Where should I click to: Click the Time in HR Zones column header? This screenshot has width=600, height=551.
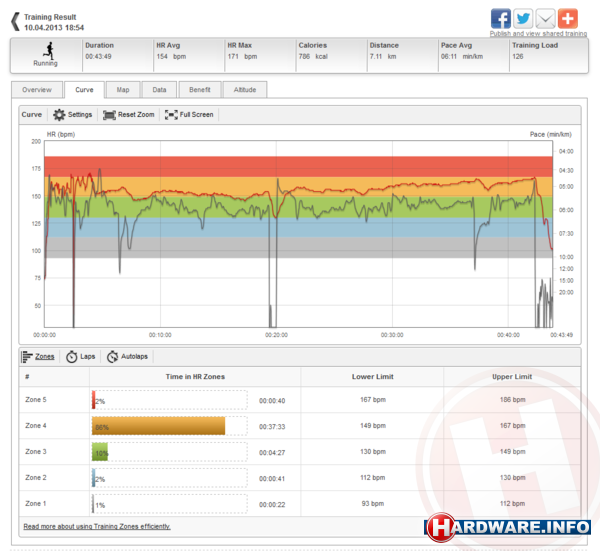pyautogui.click(x=195, y=377)
